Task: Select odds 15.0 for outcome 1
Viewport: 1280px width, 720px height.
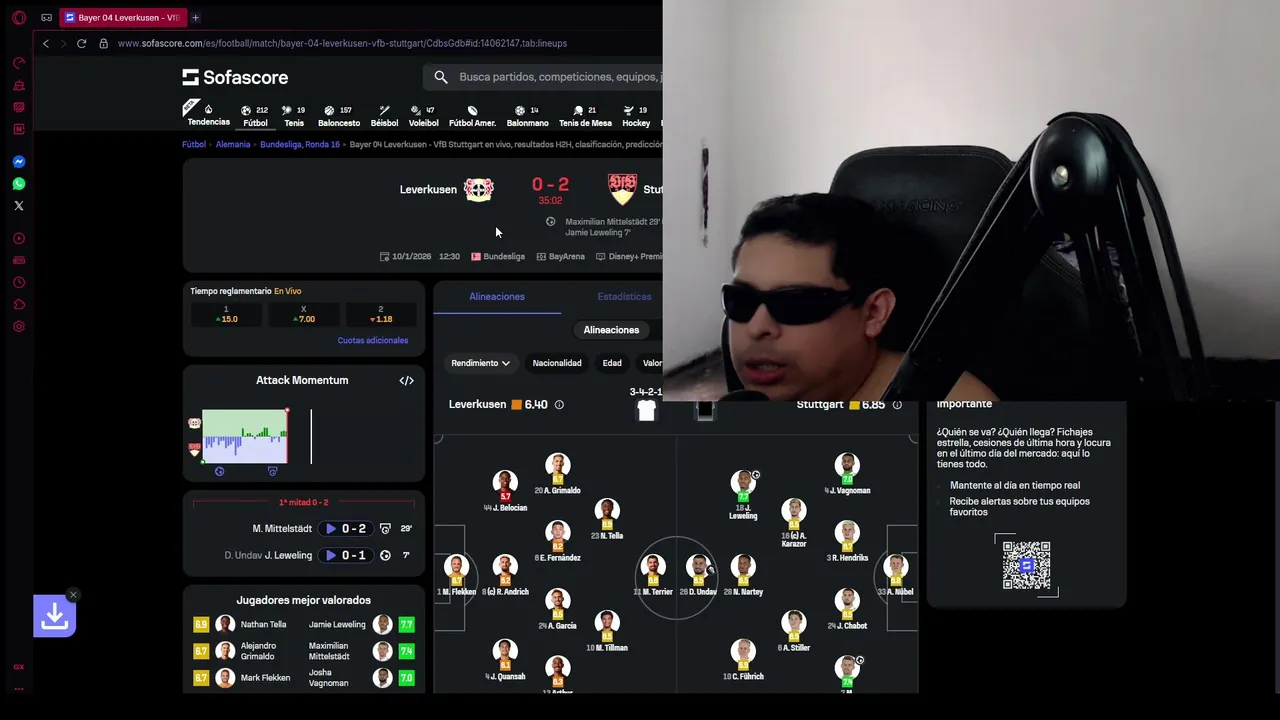Action: coord(226,314)
